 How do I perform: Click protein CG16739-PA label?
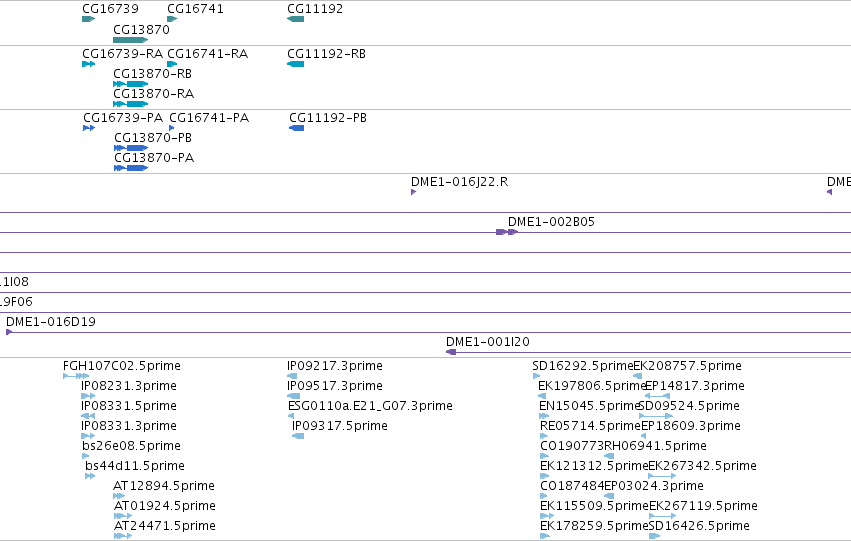[123, 118]
